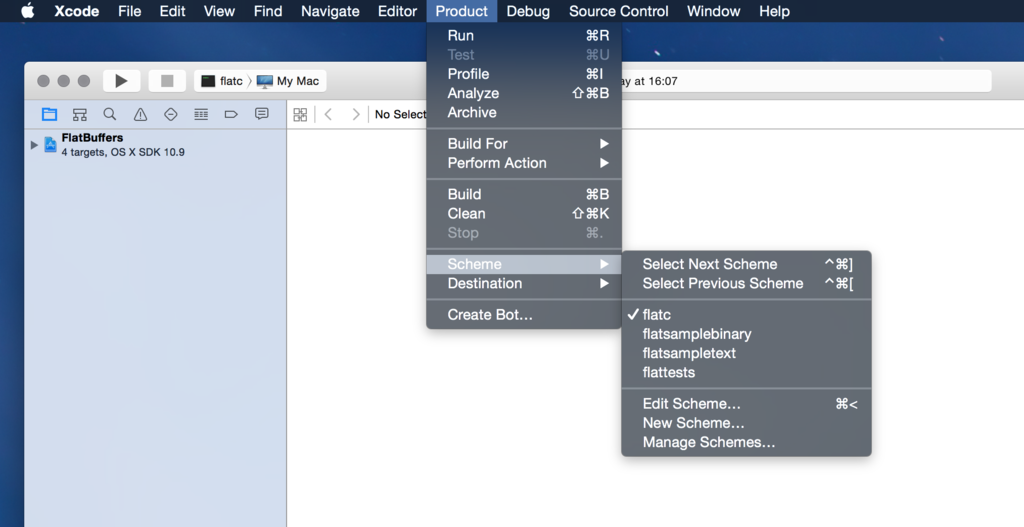Switch to flatsamplebinary scheme

tap(746, 334)
